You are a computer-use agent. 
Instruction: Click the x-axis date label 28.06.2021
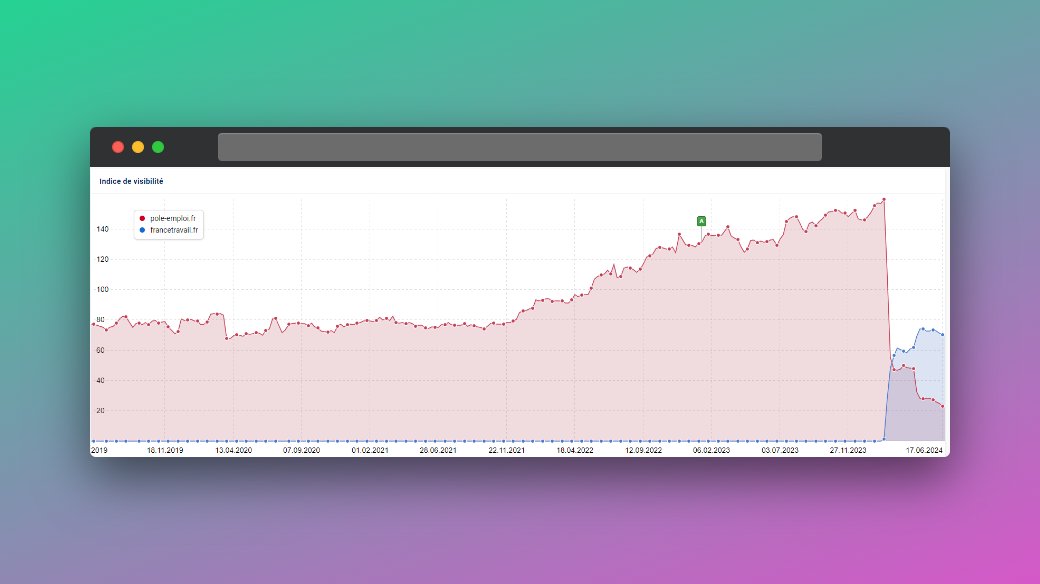click(438, 450)
